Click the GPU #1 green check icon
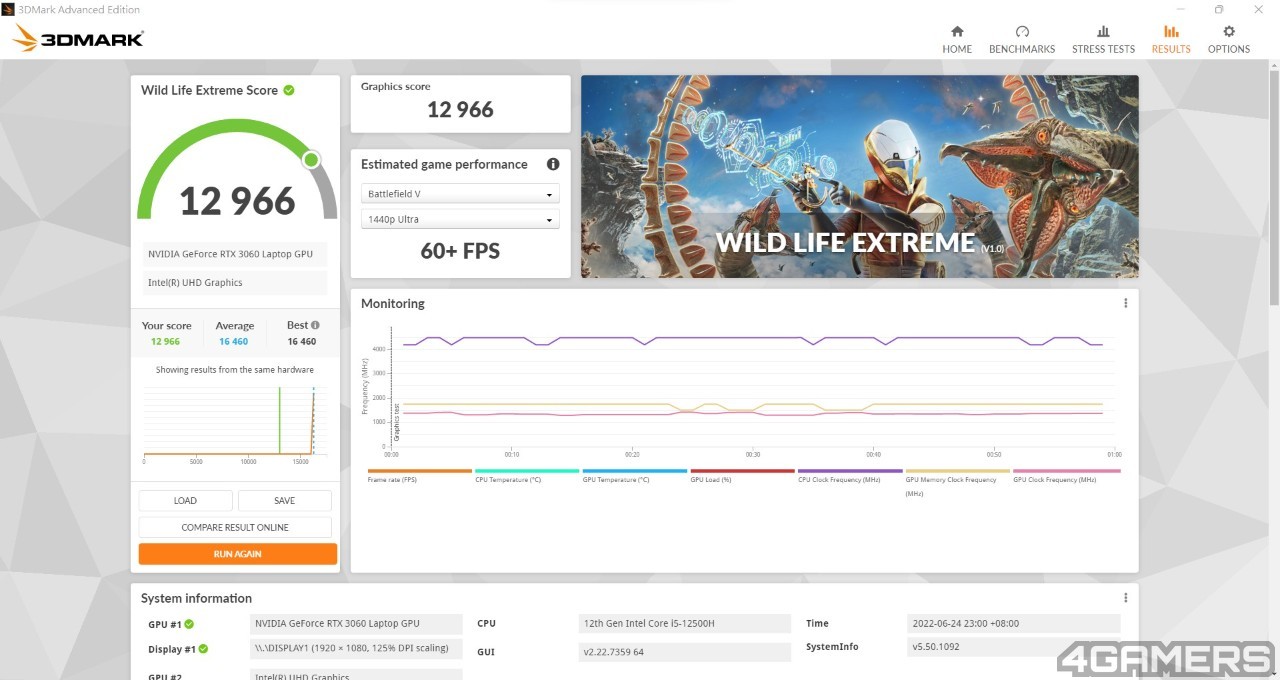Image resolution: width=1280 pixels, height=680 pixels. pos(189,624)
